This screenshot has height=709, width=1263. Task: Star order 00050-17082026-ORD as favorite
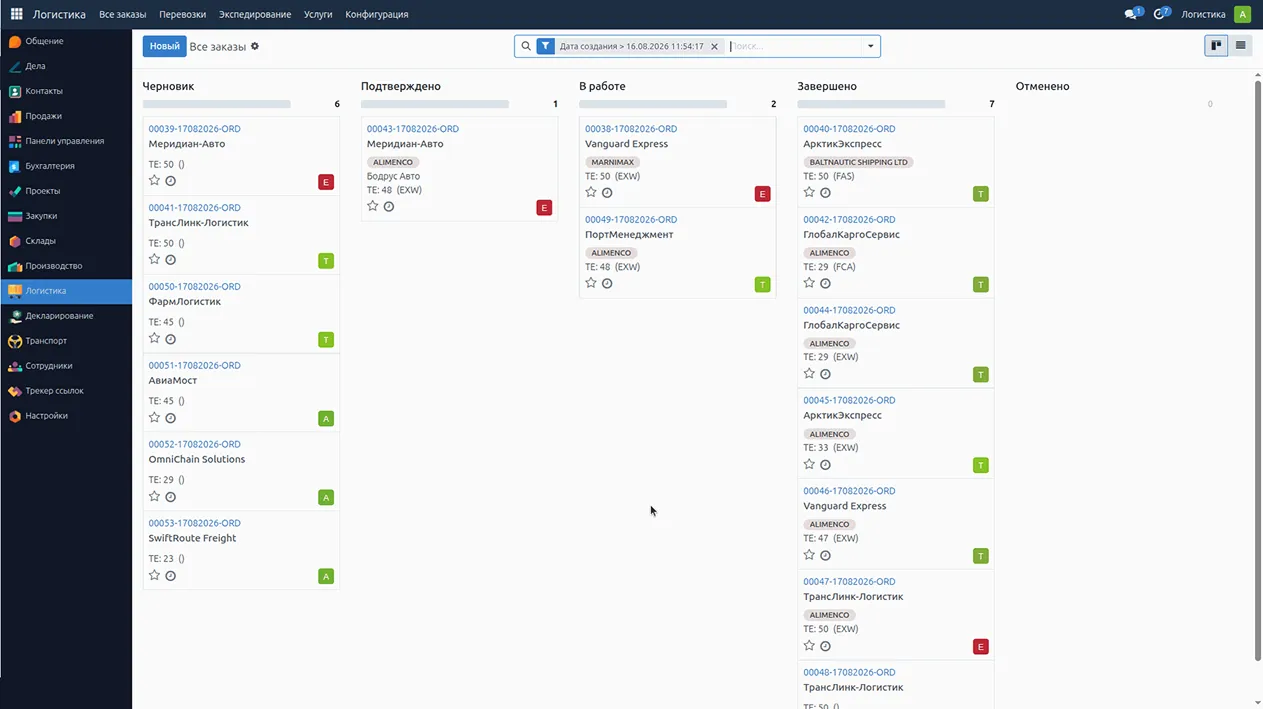click(x=154, y=338)
